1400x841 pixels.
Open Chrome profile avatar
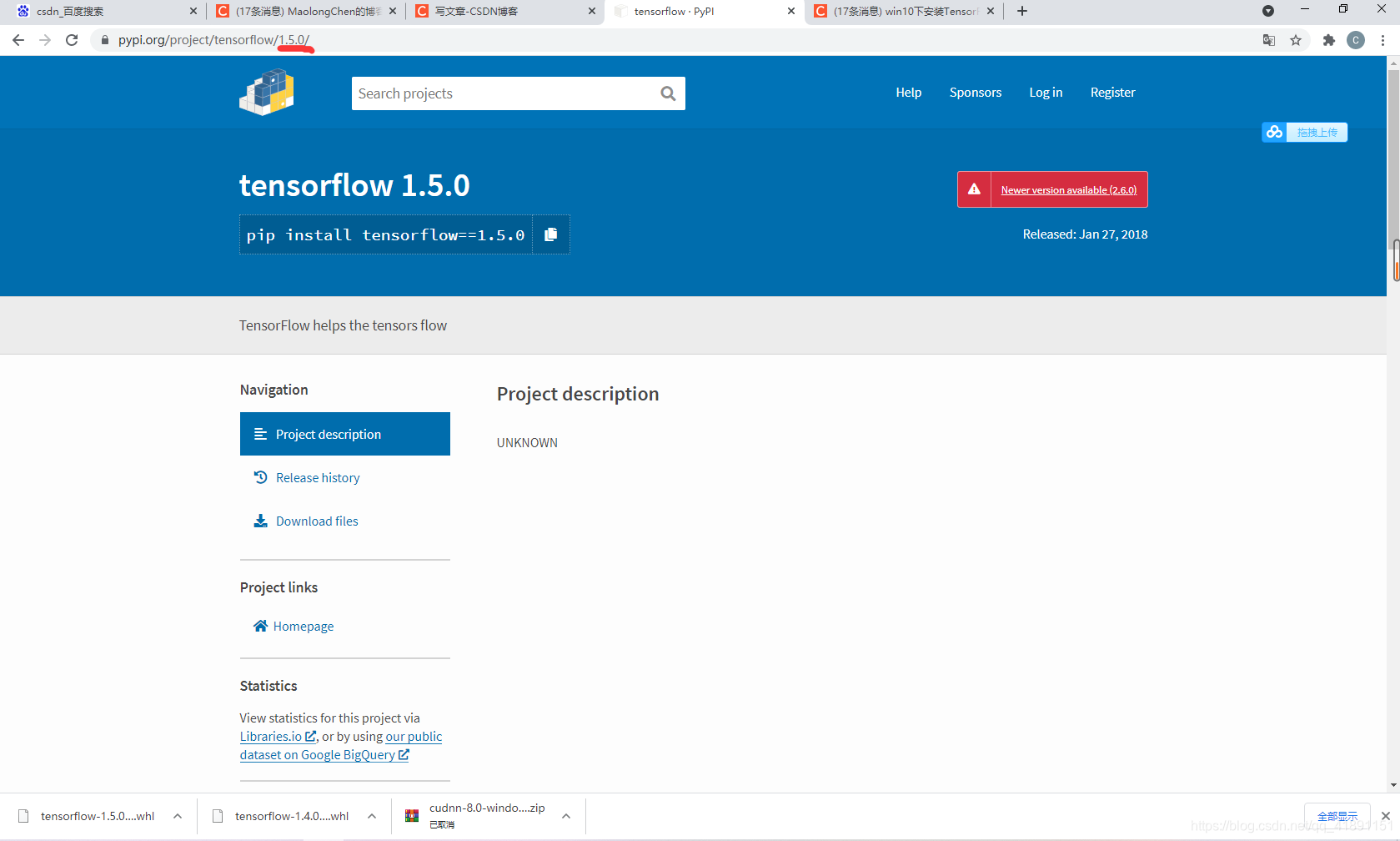(x=1356, y=40)
